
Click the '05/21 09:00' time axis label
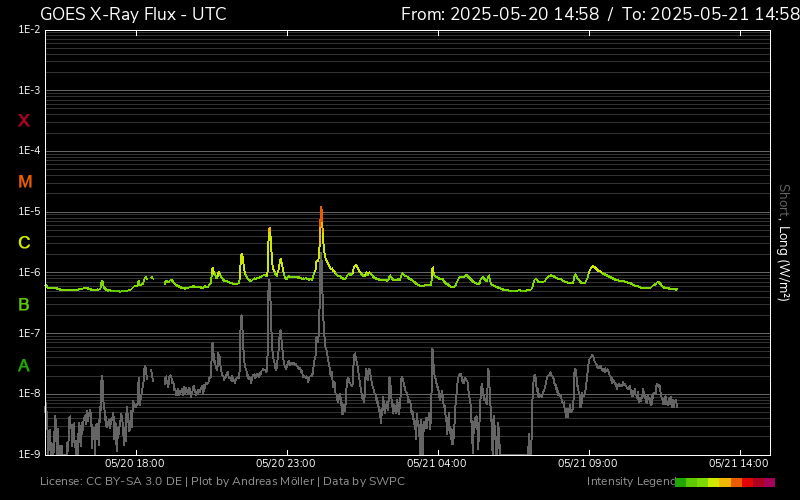pos(588,463)
